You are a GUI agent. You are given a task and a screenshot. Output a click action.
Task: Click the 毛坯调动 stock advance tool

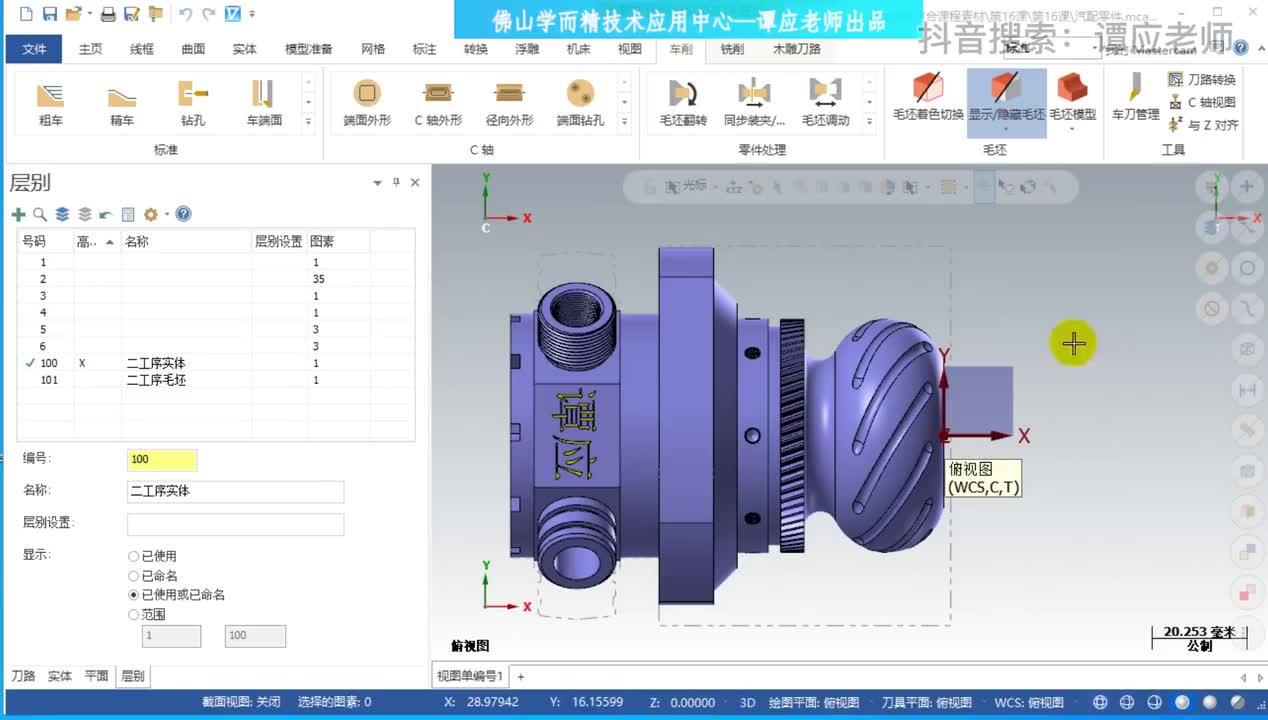coord(825,103)
